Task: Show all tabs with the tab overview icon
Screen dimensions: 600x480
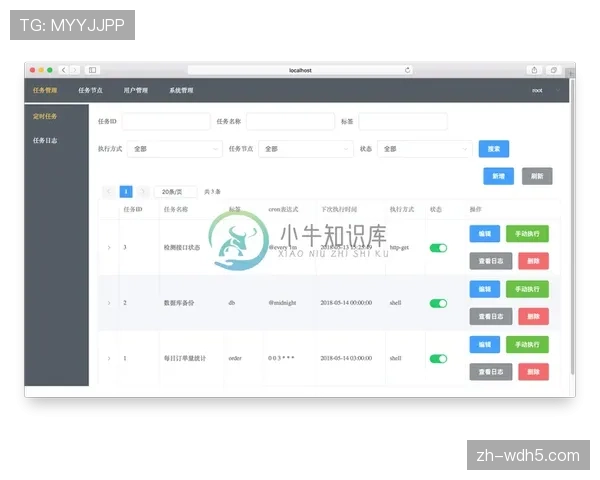Action: [x=553, y=70]
